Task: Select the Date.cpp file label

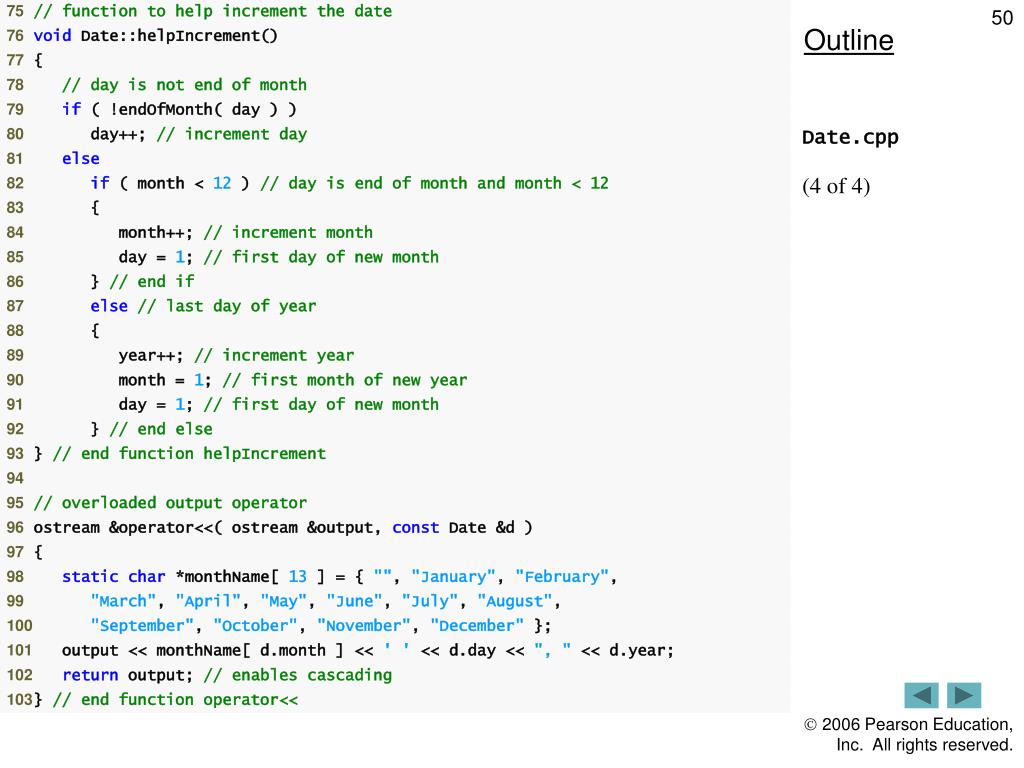Action: 850,137
